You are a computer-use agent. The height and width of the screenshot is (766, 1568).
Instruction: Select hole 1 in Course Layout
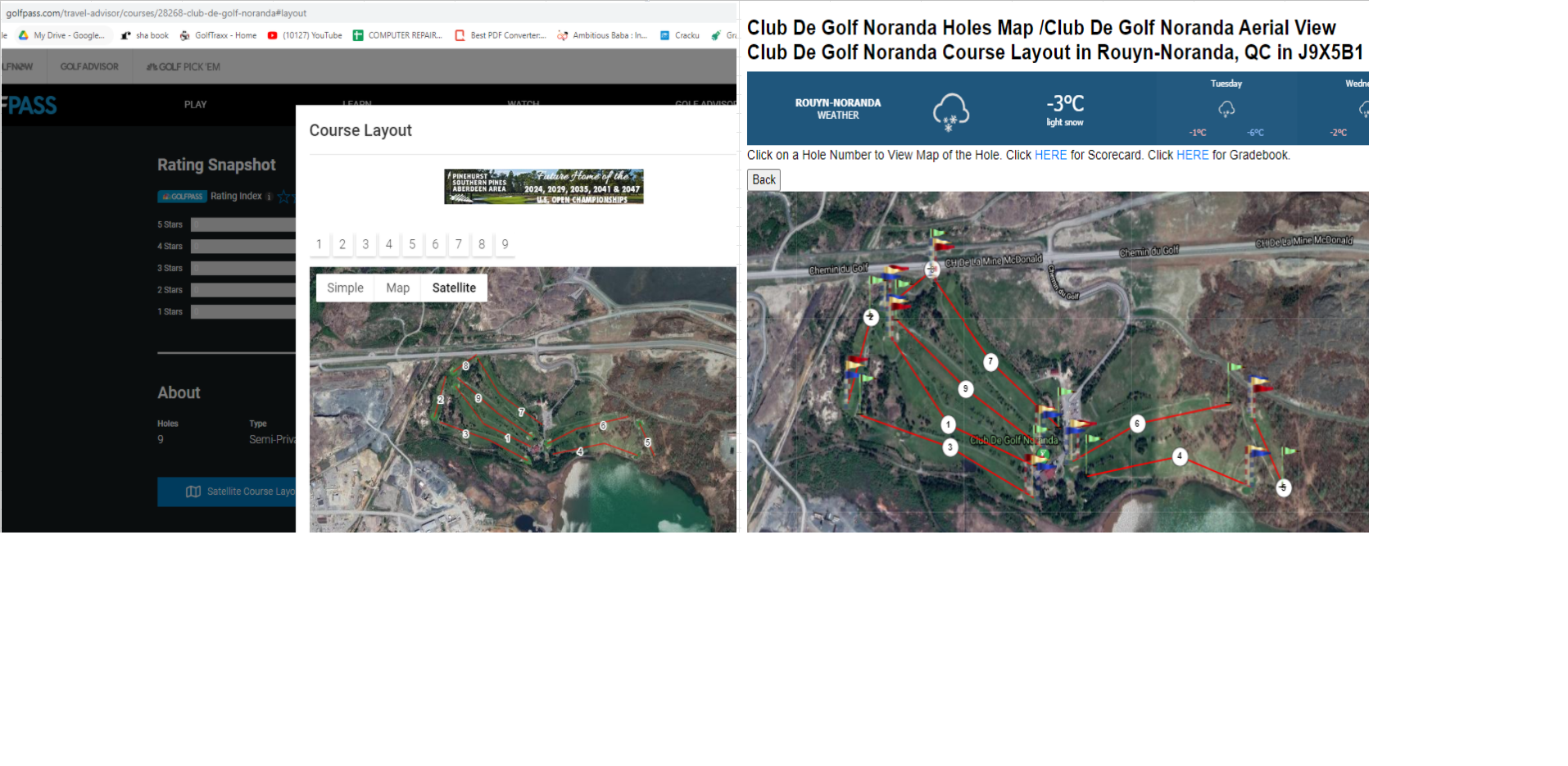pos(319,244)
